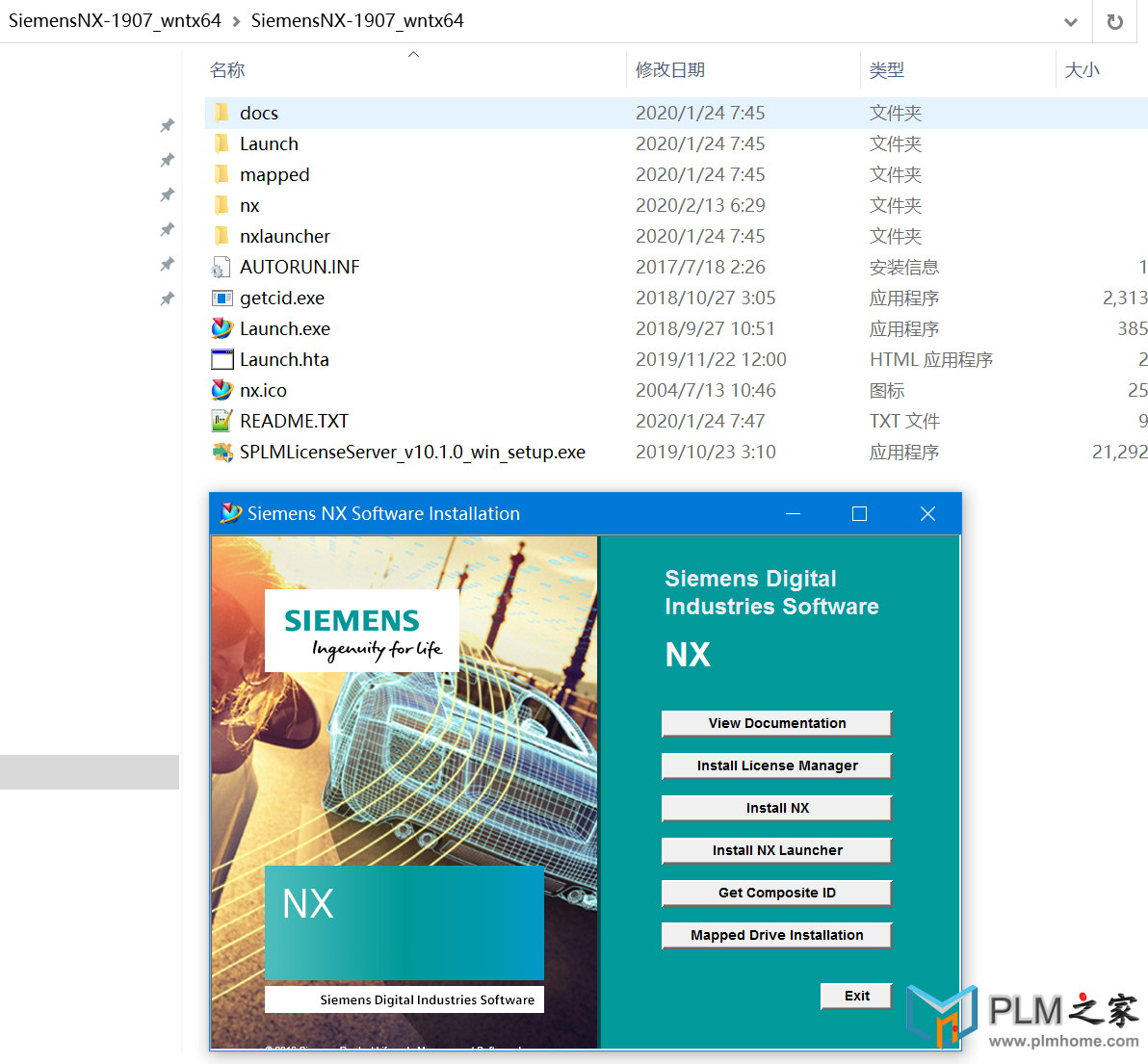This screenshot has height=1064, width=1148.
Task: Sort files by 名称 column
Action: [227, 70]
